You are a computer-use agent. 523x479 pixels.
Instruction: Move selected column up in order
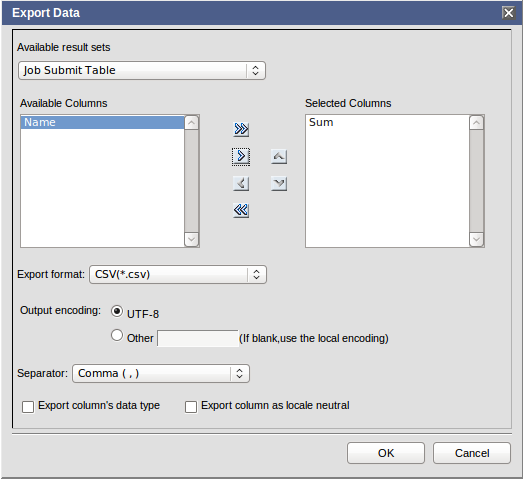click(x=279, y=156)
